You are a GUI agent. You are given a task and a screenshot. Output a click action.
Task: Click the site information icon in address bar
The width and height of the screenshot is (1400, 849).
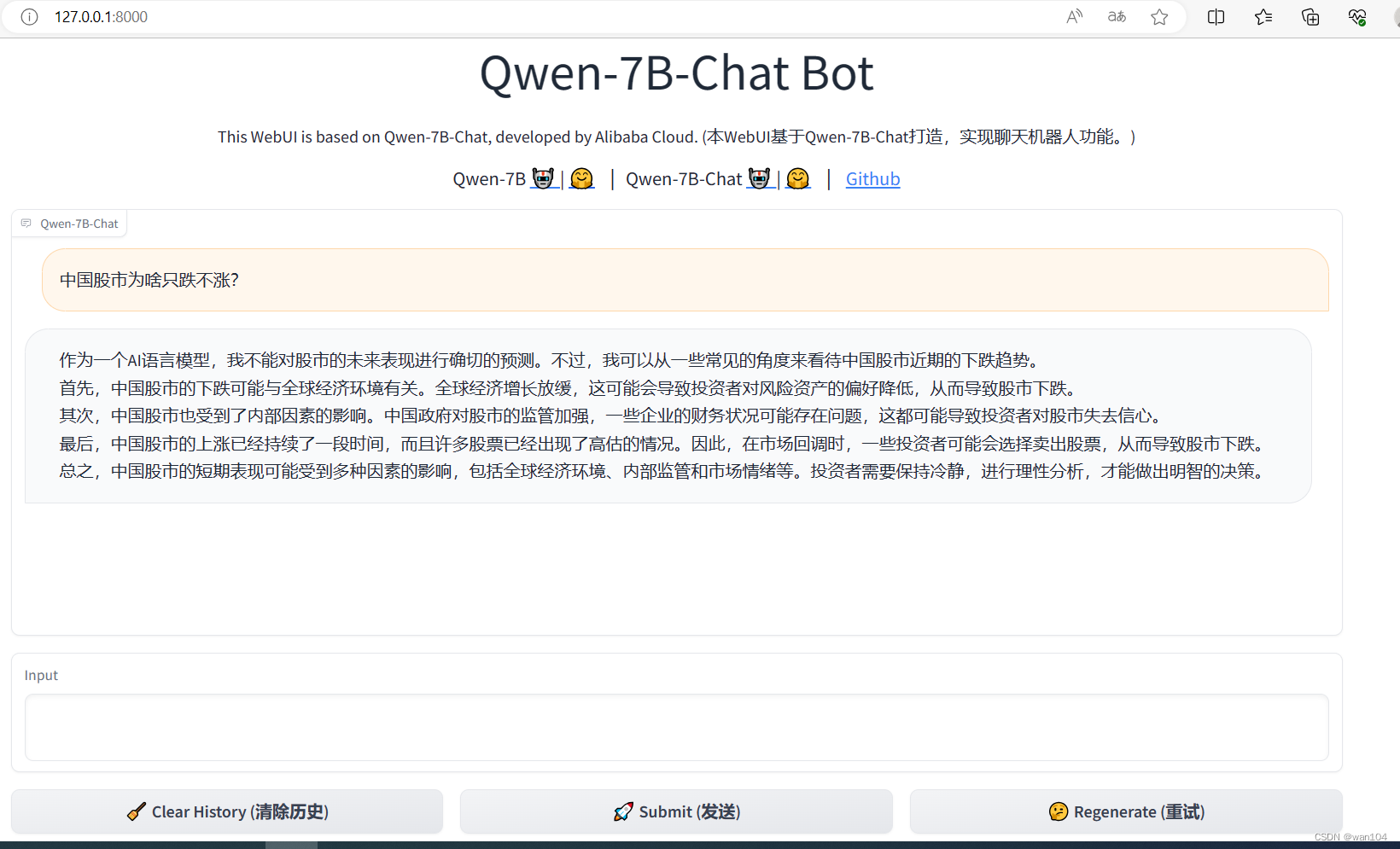[x=29, y=17]
